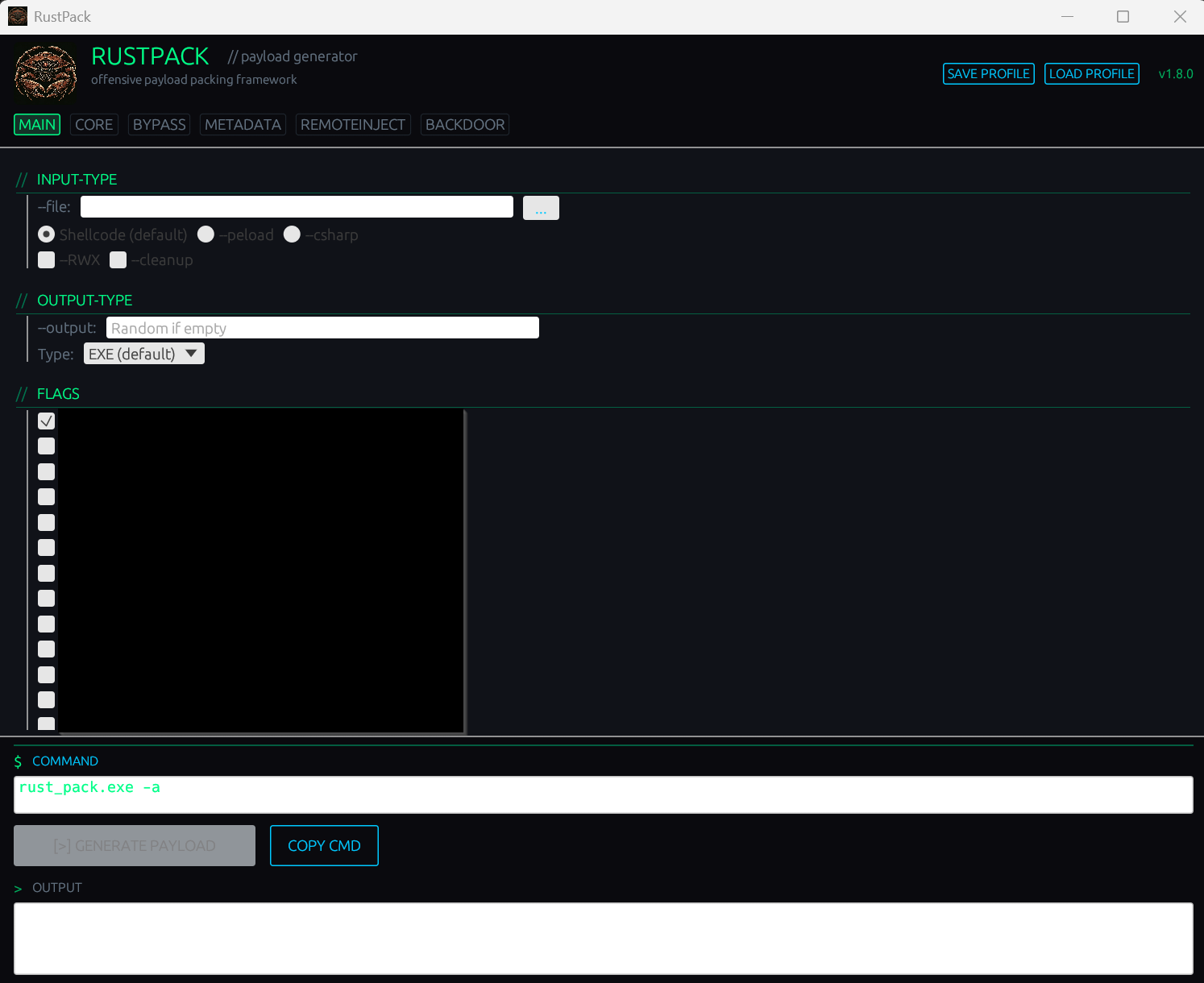1204x983 pixels.
Task: Click the version label v1.8.0
Action: [x=1176, y=74]
